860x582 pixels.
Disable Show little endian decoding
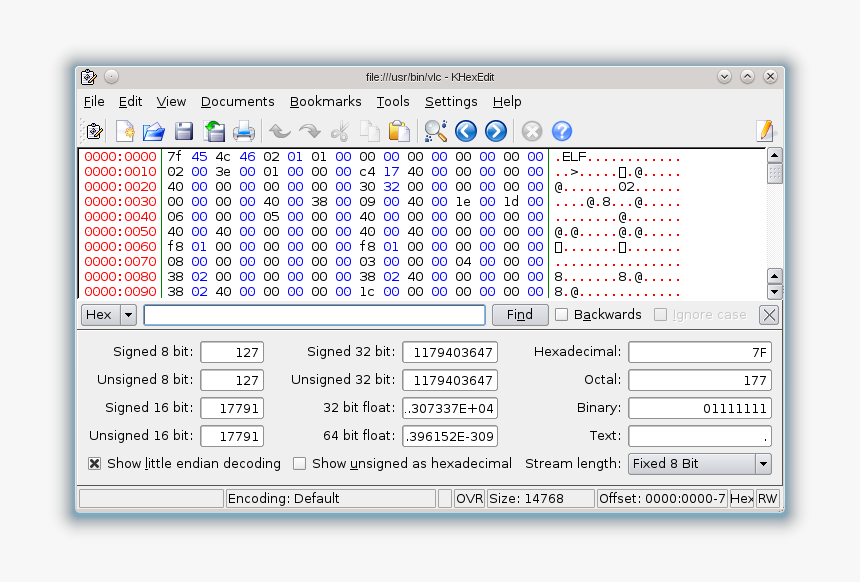point(94,463)
